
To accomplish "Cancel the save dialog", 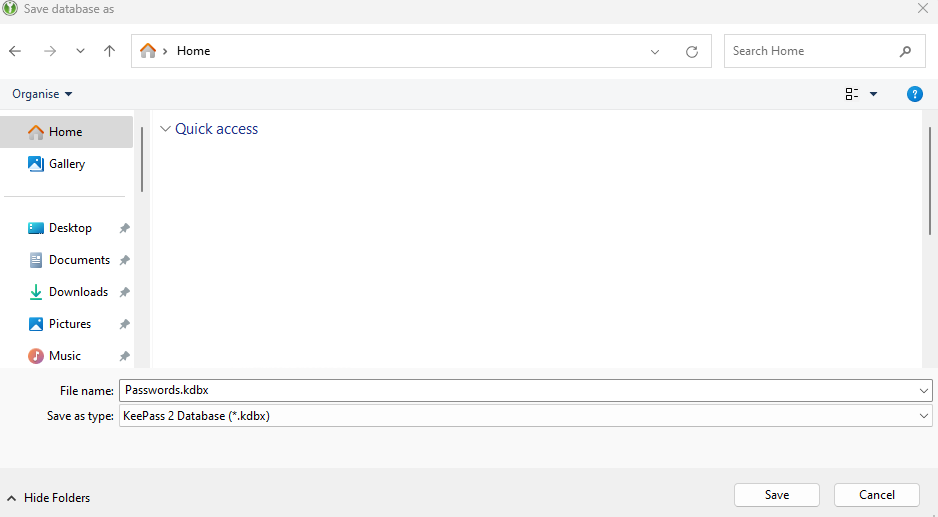I will [x=876, y=495].
